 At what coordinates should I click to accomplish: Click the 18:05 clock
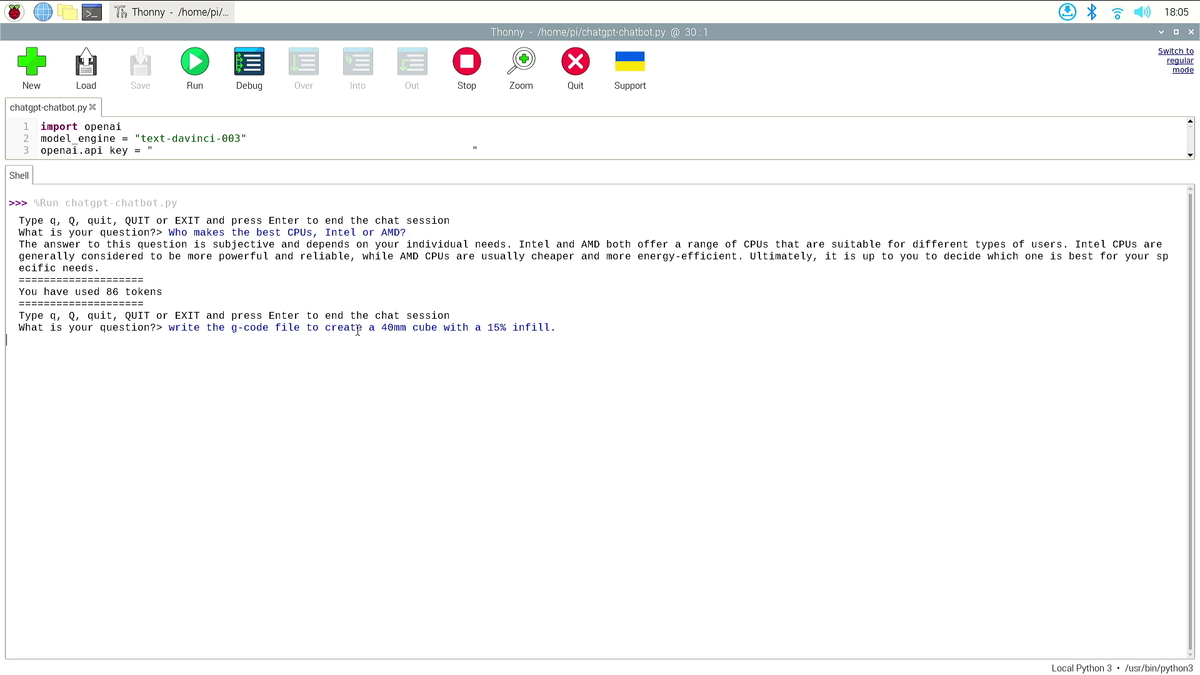click(x=1176, y=12)
